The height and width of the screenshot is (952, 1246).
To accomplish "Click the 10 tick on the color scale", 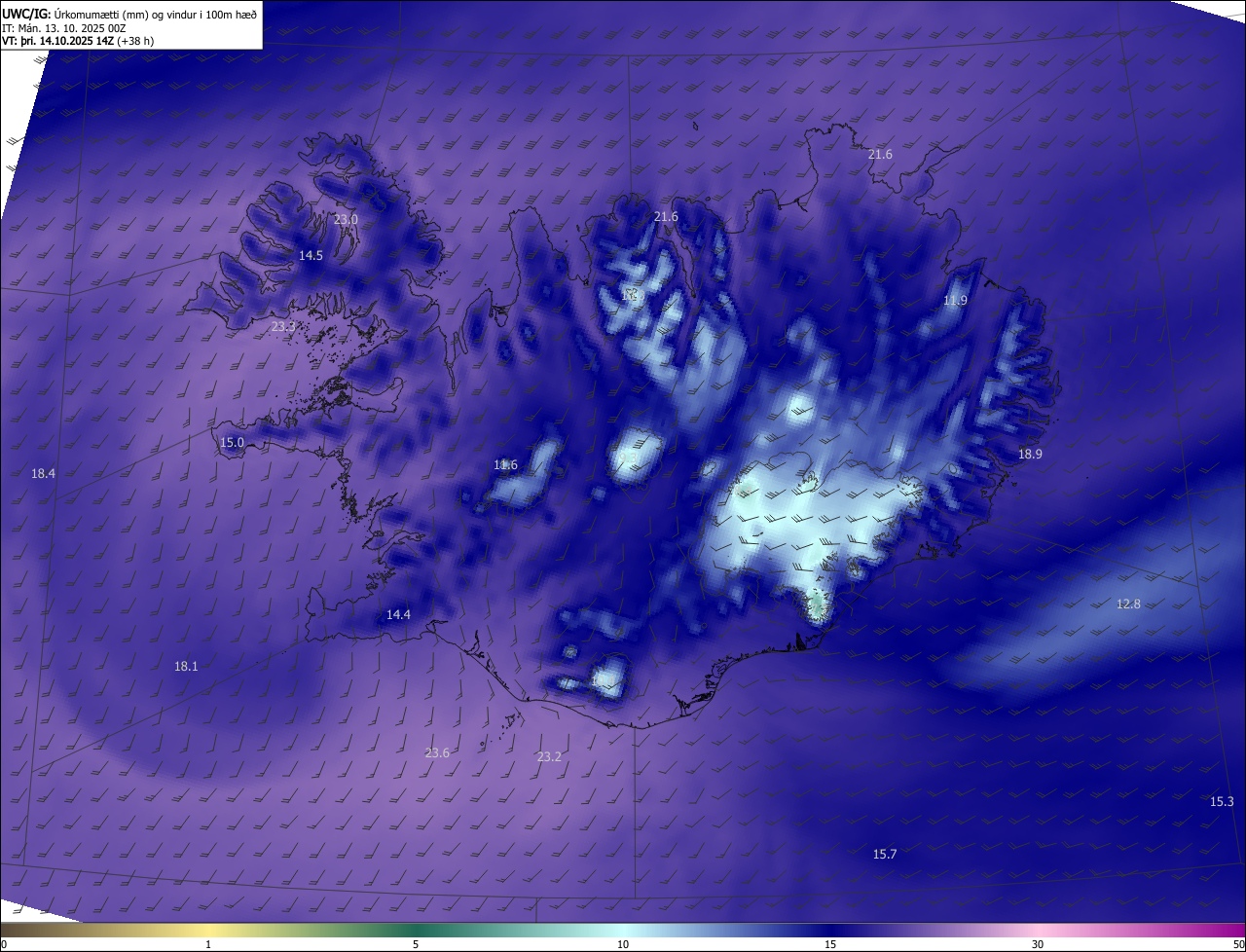I will pos(623,944).
